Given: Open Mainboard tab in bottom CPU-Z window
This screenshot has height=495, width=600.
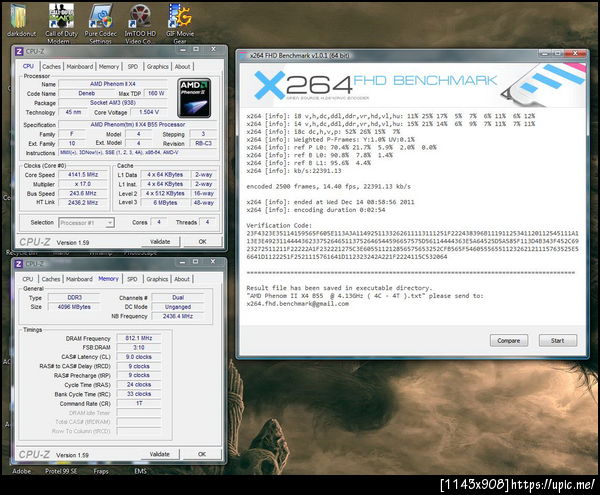Looking at the screenshot, I should click(x=79, y=279).
